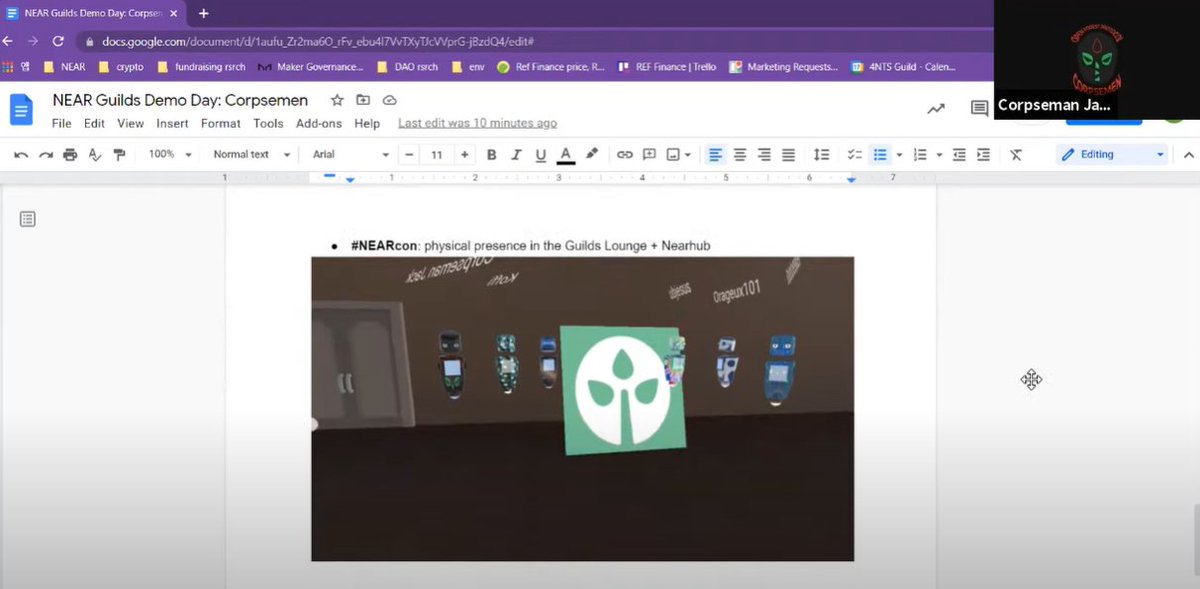Click the redo arrow in the toolbar
The width and height of the screenshot is (1200, 589).
pyautogui.click(x=46, y=155)
